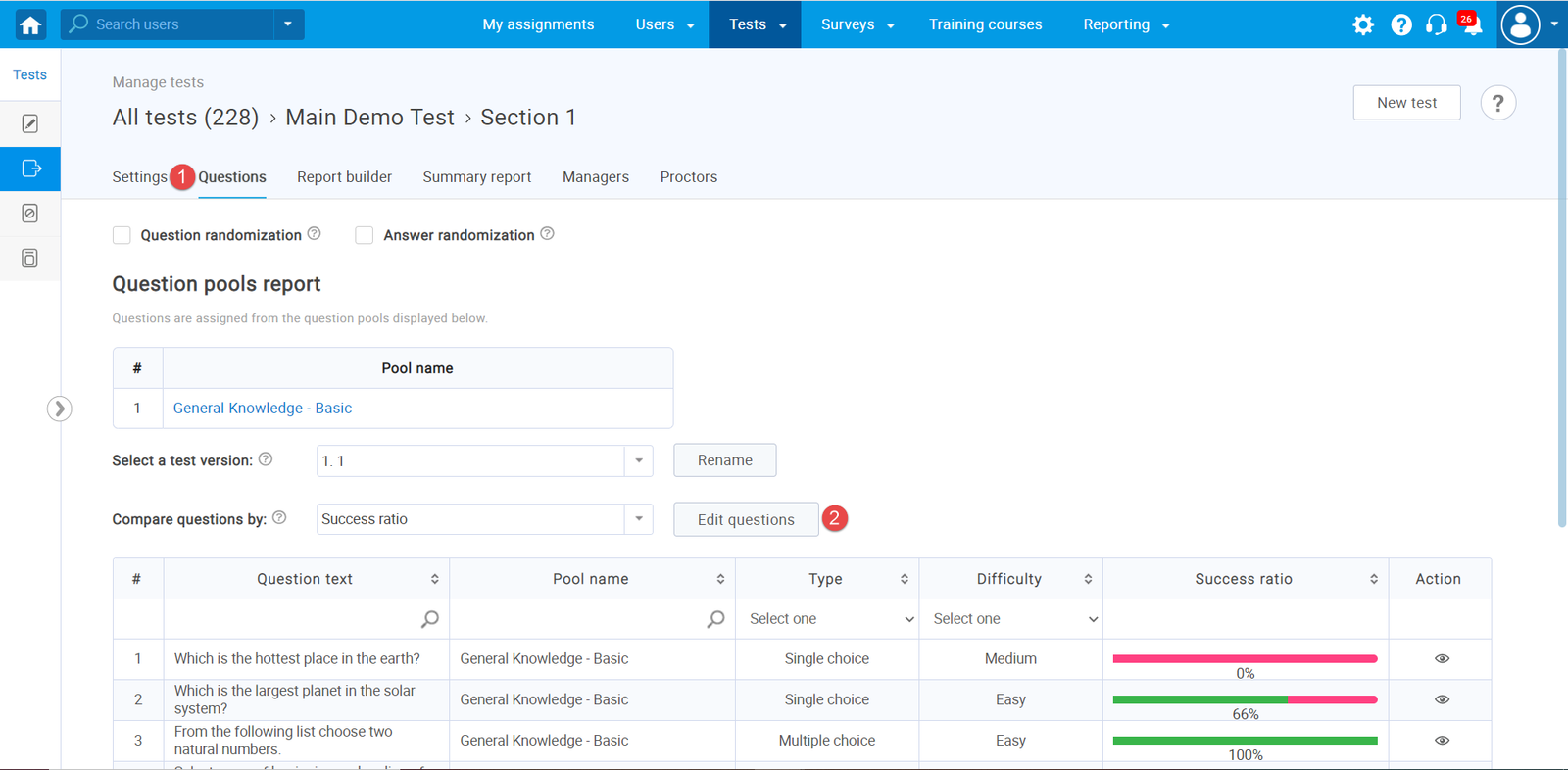Expand the Type filter Select one dropdown

click(x=826, y=619)
